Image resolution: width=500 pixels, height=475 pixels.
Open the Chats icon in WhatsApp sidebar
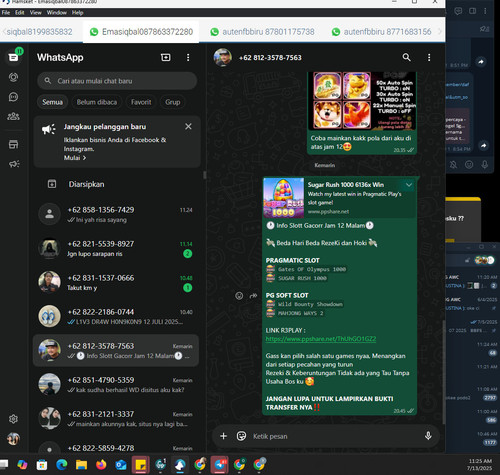pos(13,57)
